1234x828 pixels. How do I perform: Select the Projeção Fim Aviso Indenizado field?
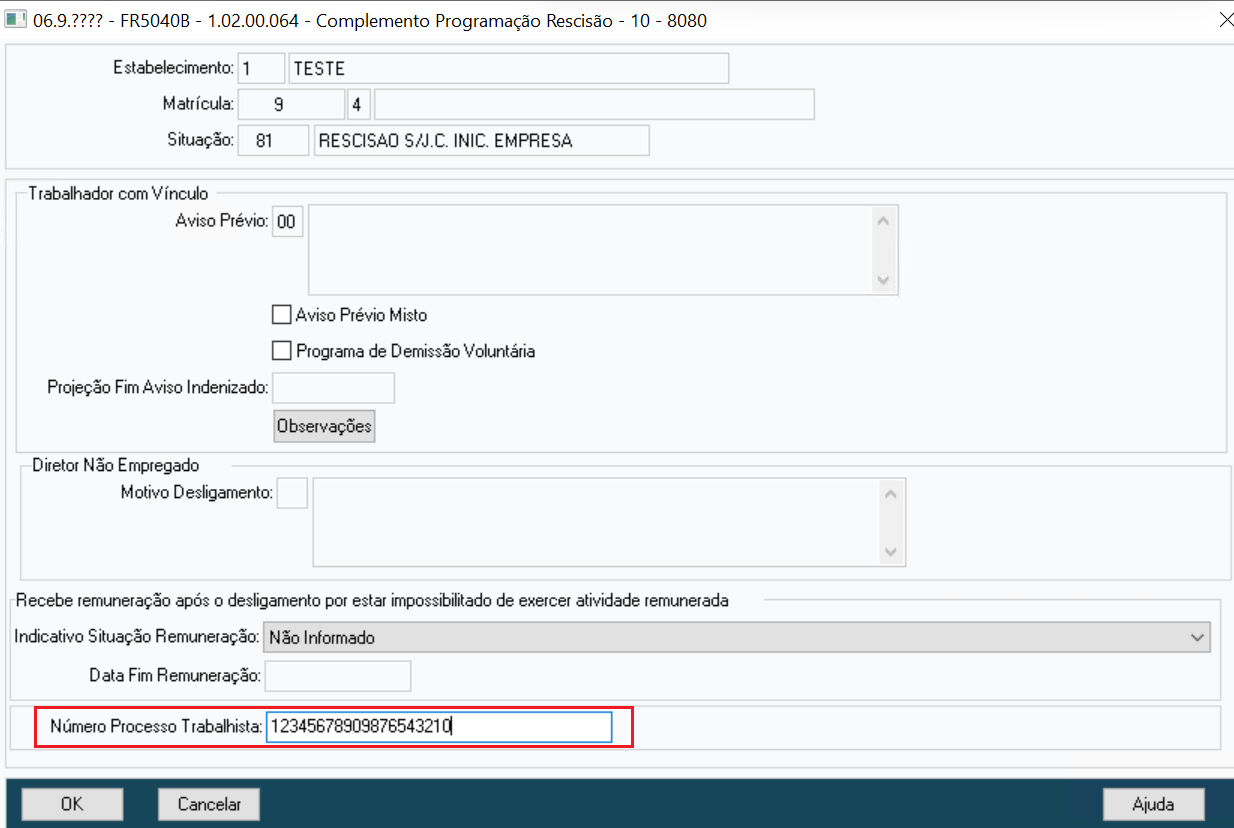pos(334,387)
